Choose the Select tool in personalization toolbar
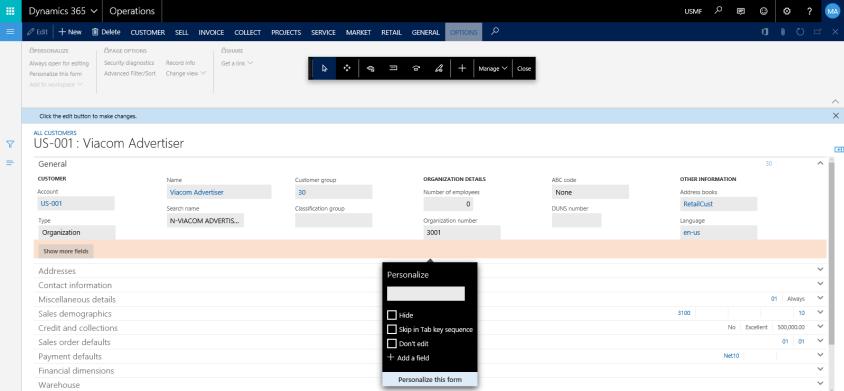Screen dimensions: 844x391 [324, 68]
